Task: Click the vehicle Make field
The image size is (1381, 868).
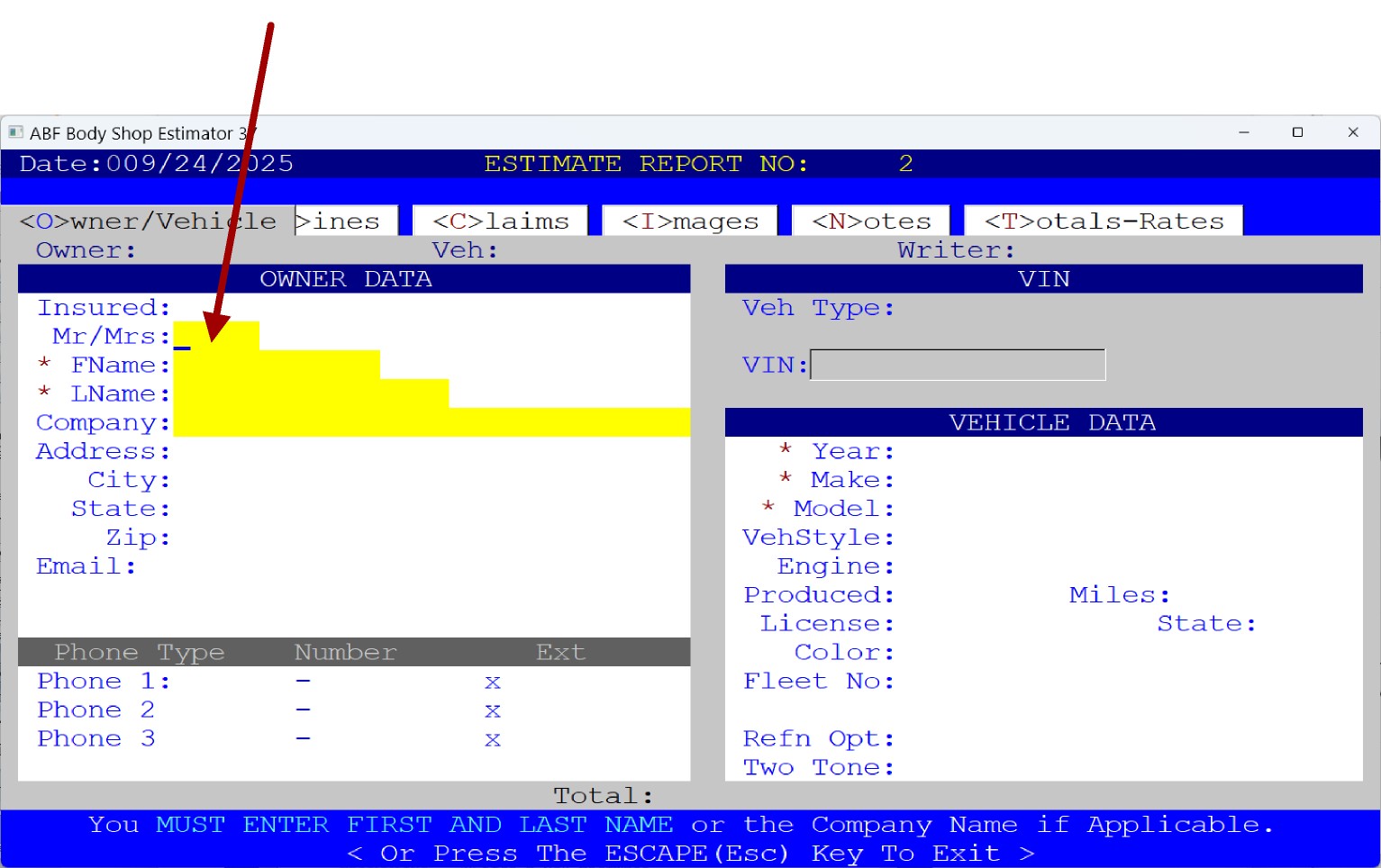Action: [x=991, y=480]
